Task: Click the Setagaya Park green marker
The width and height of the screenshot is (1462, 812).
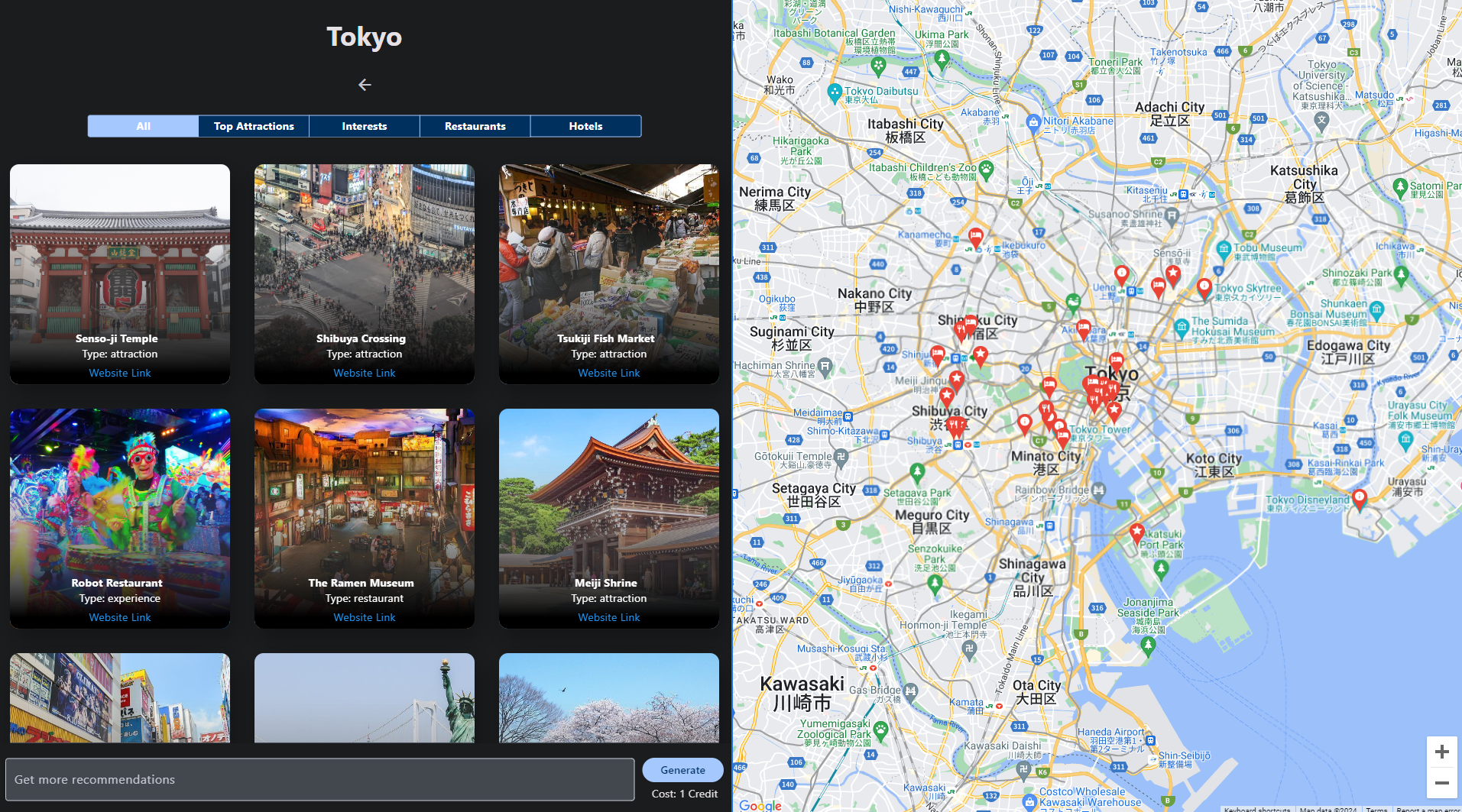Action: pos(918,473)
